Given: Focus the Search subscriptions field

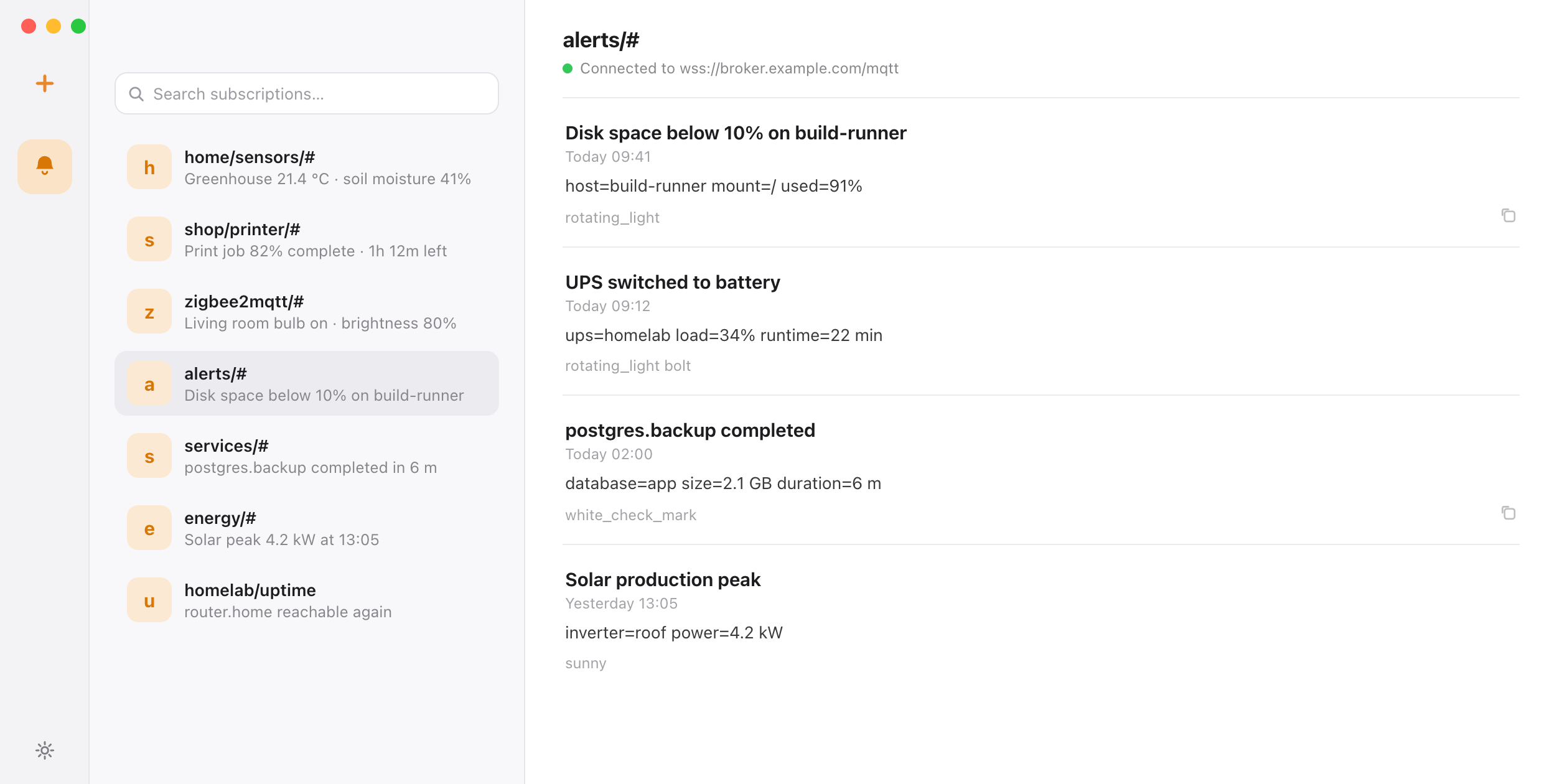Looking at the screenshot, I should (x=307, y=93).
